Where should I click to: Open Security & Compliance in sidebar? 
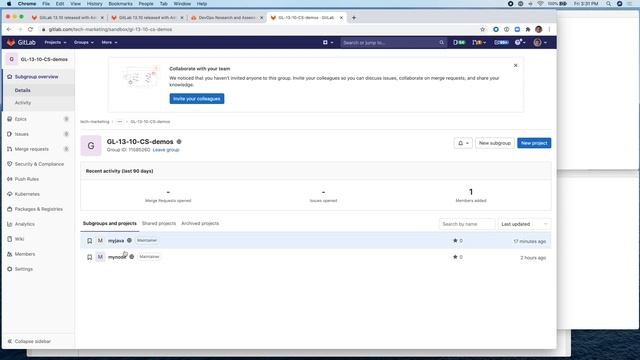point(38,164)
